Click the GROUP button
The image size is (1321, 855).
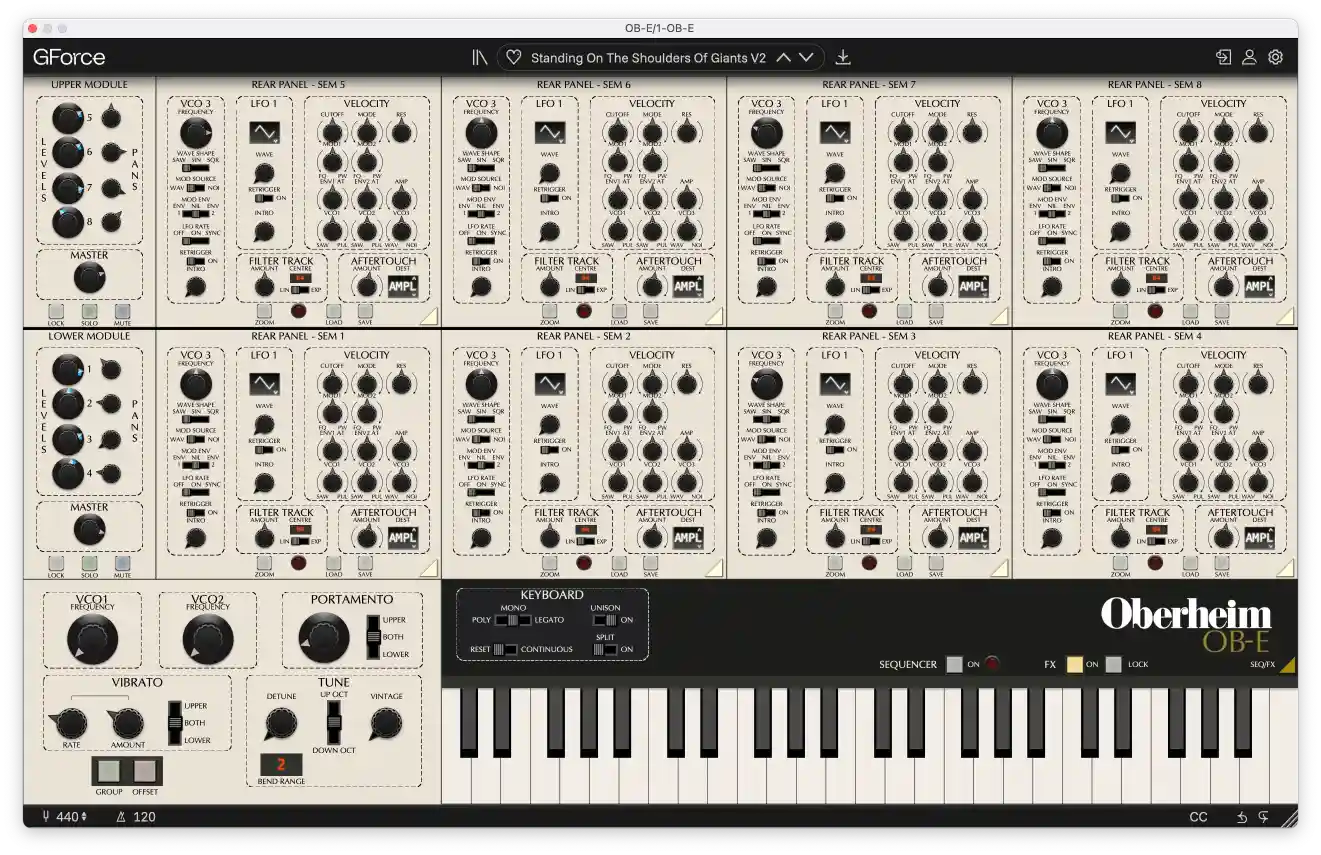109,771
